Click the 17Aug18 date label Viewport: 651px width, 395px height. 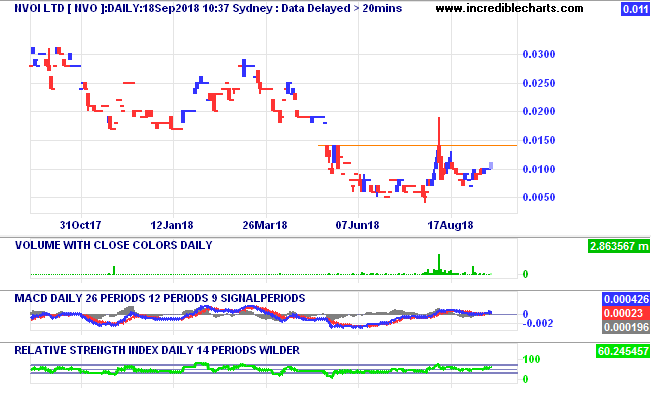450,225
